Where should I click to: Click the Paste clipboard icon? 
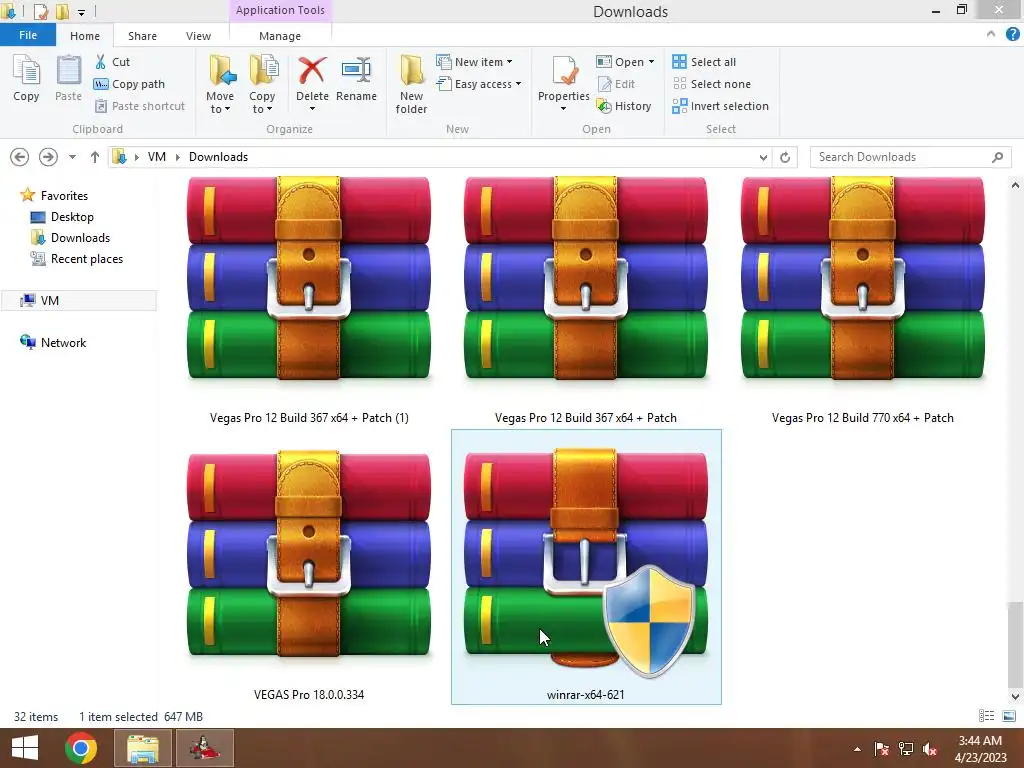[x=68, y=78]
